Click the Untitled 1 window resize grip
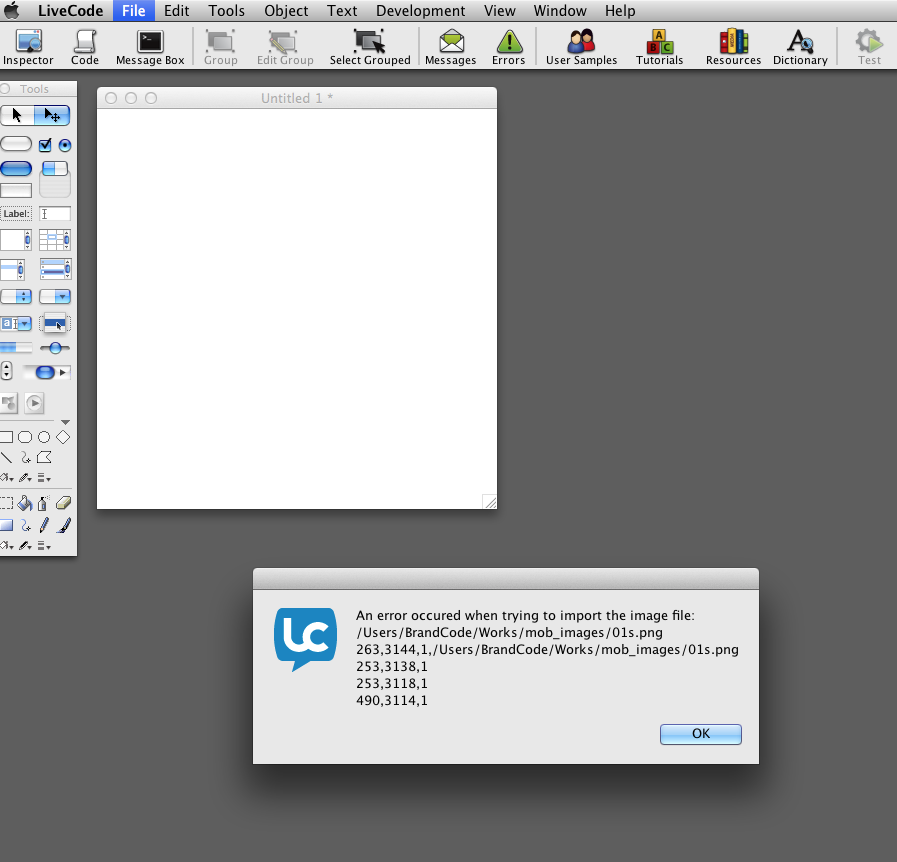The width and height of the screenshot is (897, 862). pyautogui.click(x=490, y=502)
